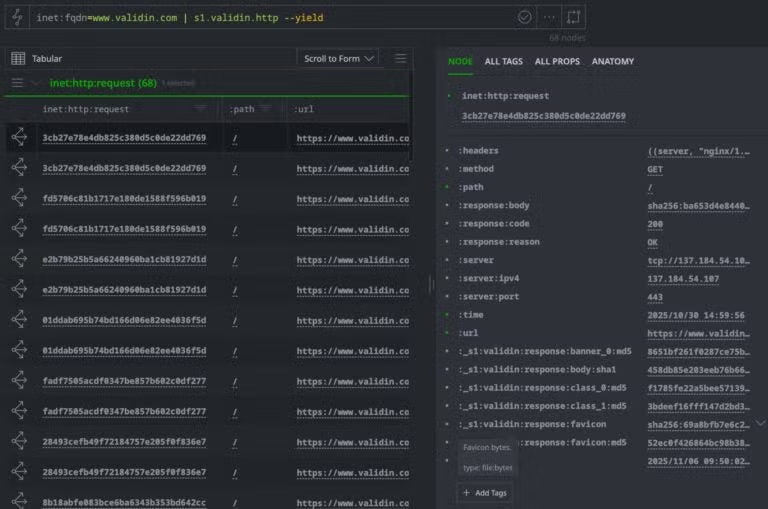The height and width of the screenshot is (509, 768).
Task: Click the :response:code value 200
Action: click(655, 224)
